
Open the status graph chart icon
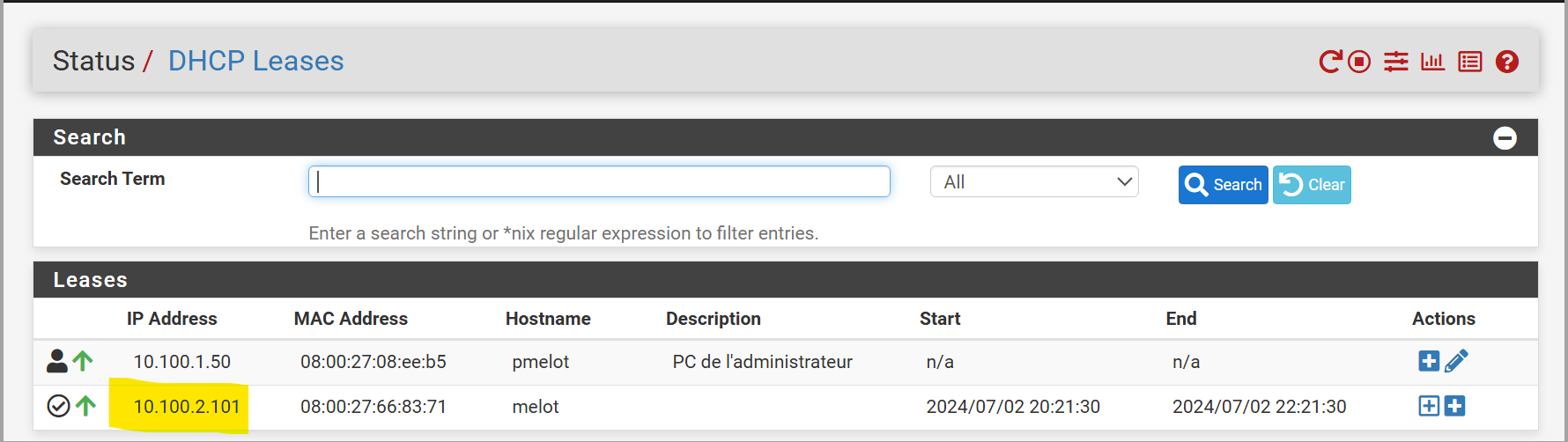coord(1432,62)
